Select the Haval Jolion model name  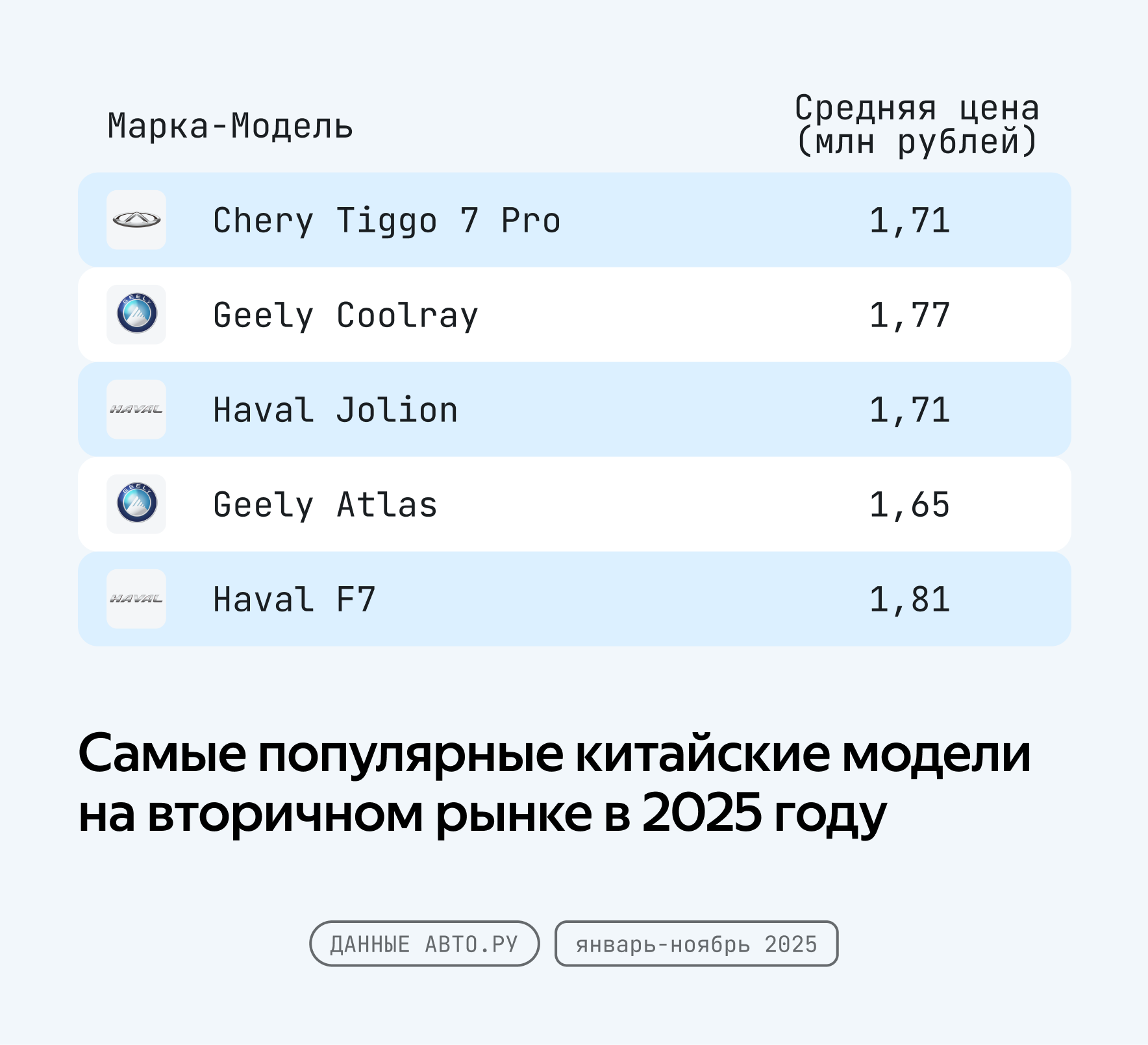point(335,410)
